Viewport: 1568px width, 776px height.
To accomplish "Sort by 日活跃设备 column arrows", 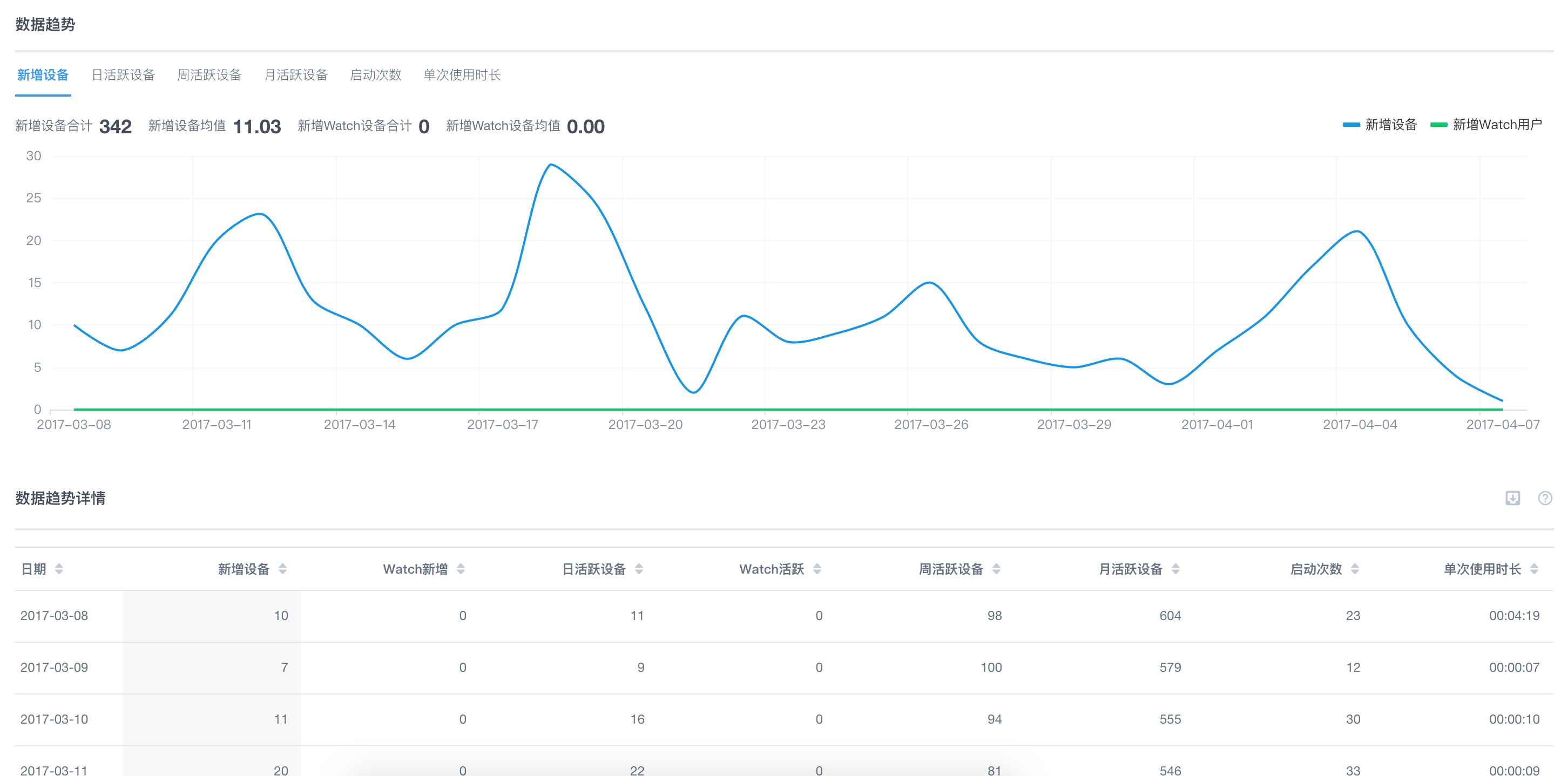I will (639, 569).
